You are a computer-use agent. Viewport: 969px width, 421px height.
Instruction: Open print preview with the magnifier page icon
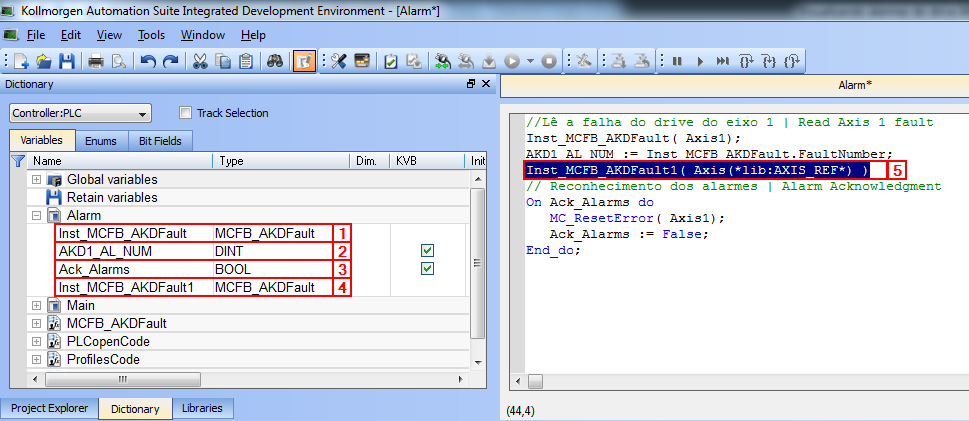[119, 61]
